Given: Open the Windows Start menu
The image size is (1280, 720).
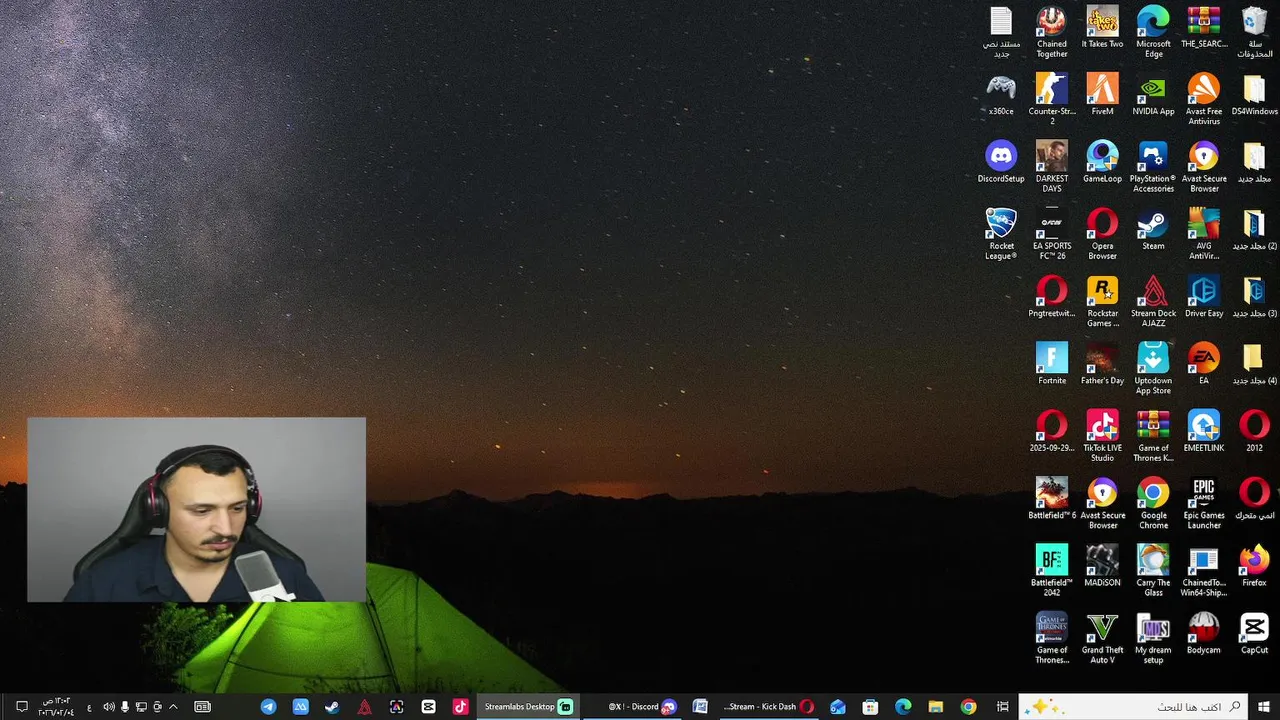Looking at the screenshot, I should tap(1264, 707).
